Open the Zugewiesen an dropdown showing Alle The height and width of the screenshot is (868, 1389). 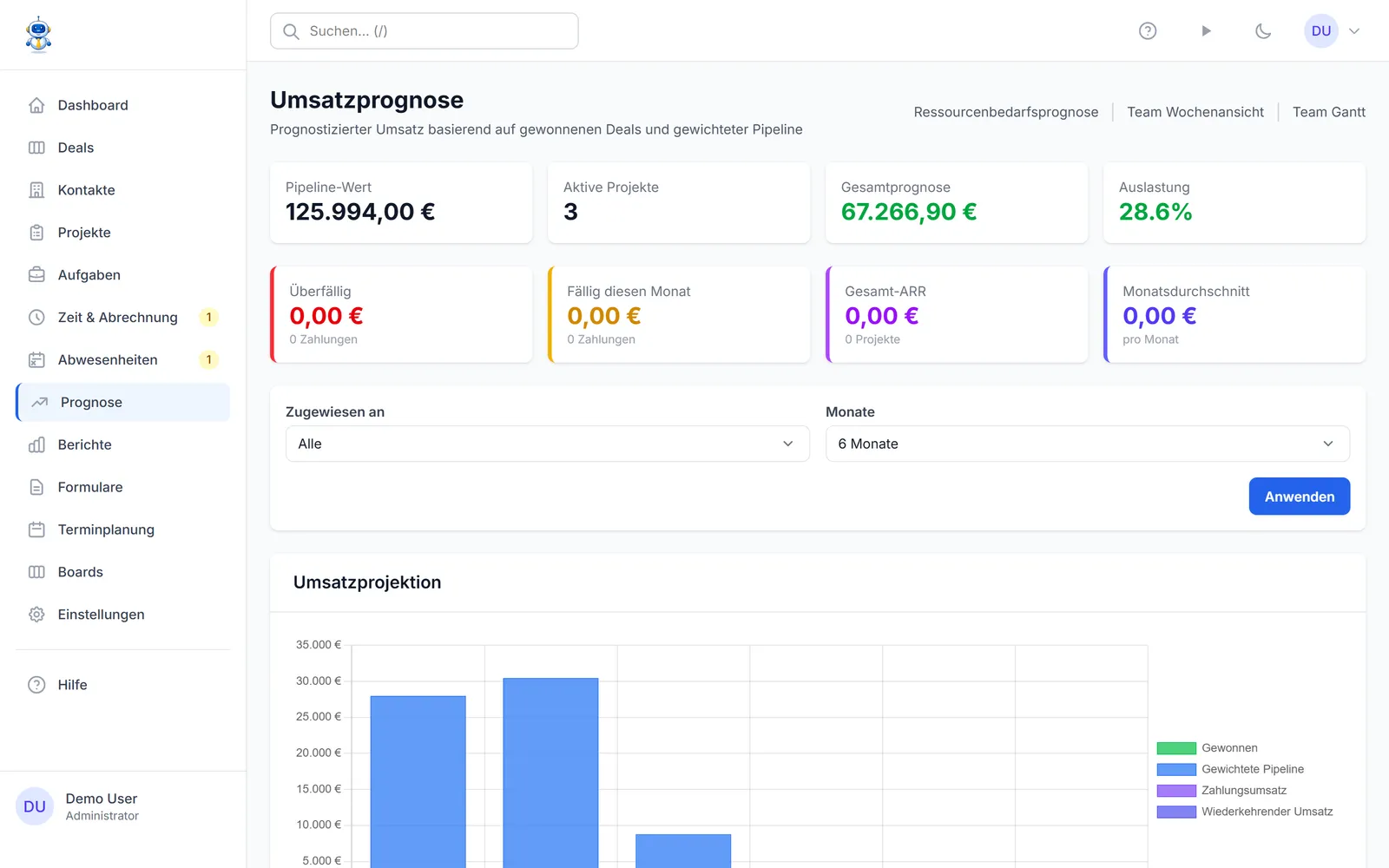point(548,444)
